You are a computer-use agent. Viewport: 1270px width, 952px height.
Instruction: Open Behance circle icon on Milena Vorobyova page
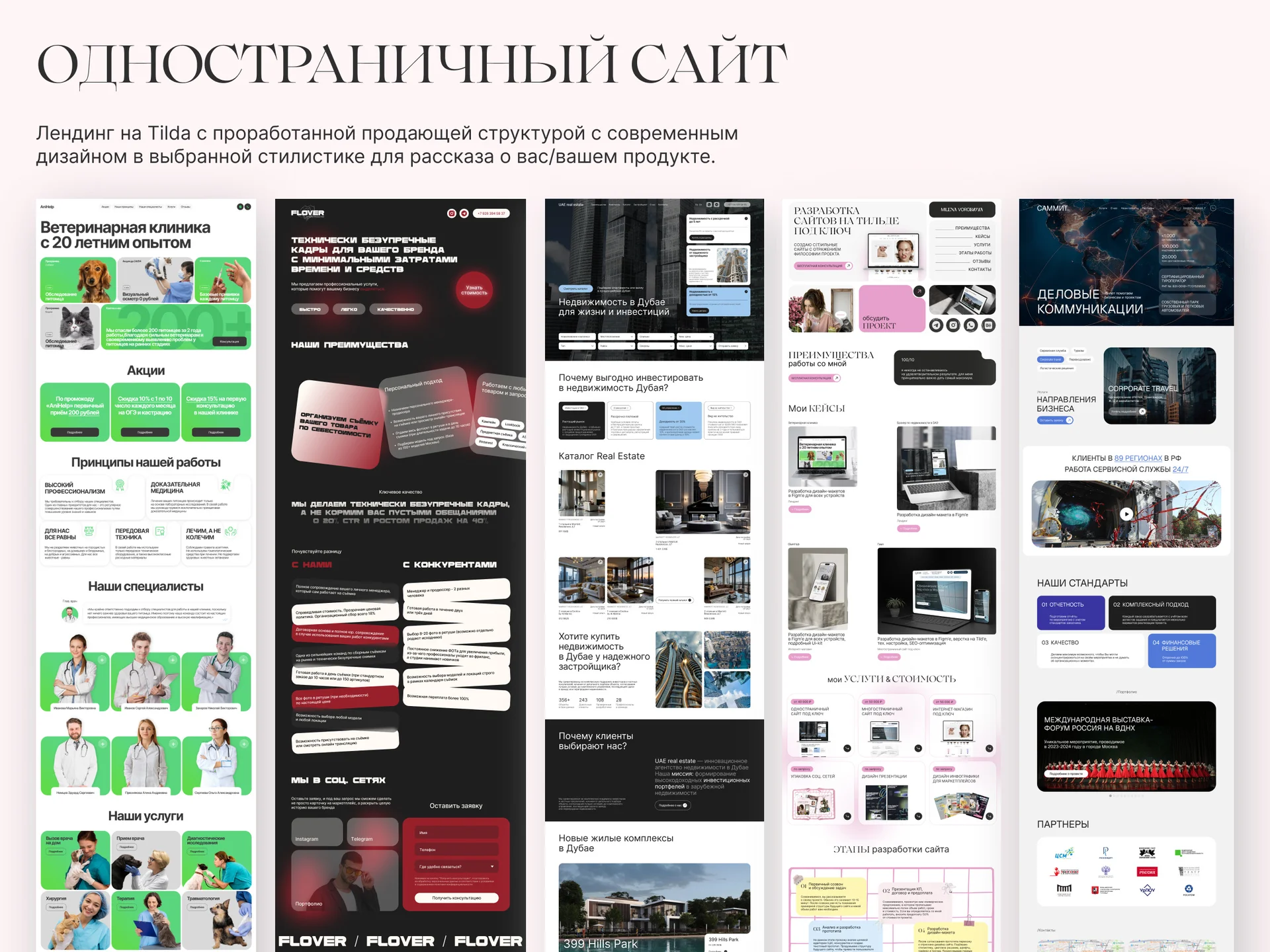click(988, 325)
